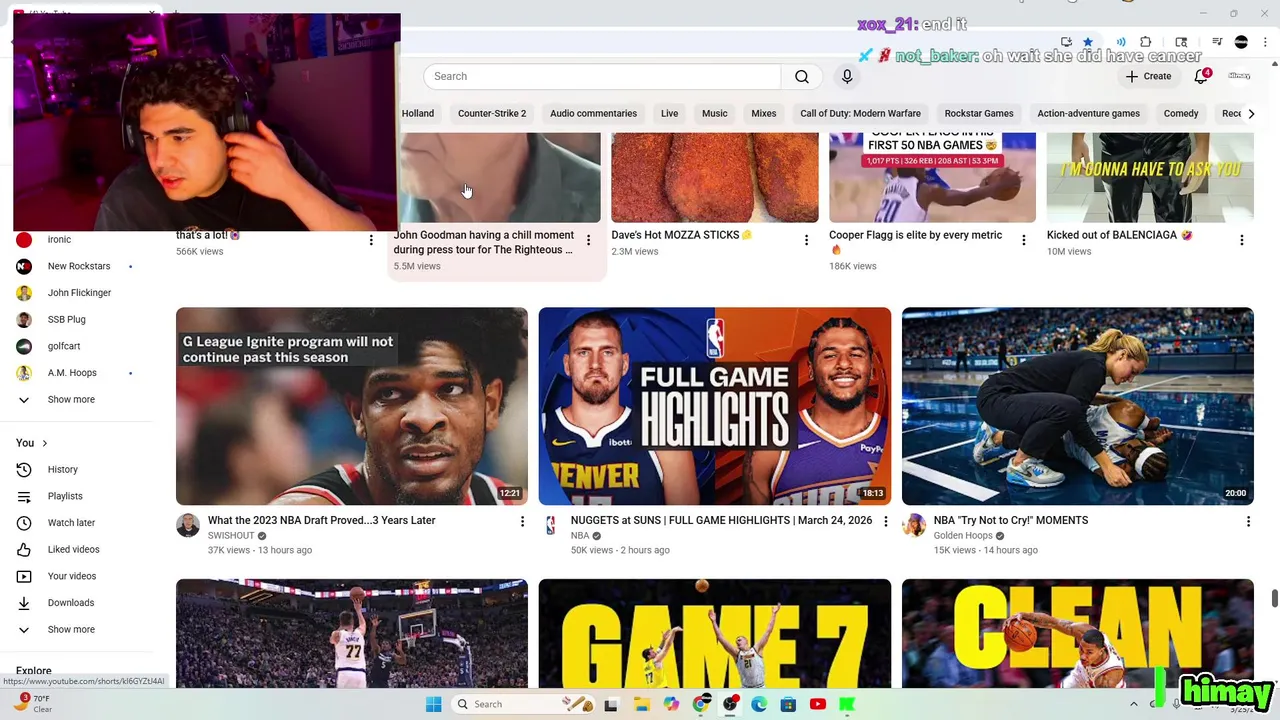Screen dimensions: 1280x720
Task: Select the Mixes filter chip
Action: point(764,114)
